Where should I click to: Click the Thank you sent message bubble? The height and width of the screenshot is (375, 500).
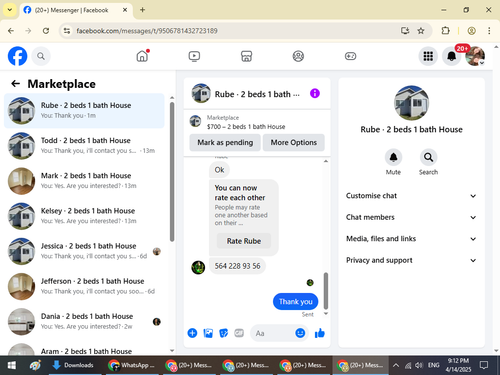[x=295, y=302]
